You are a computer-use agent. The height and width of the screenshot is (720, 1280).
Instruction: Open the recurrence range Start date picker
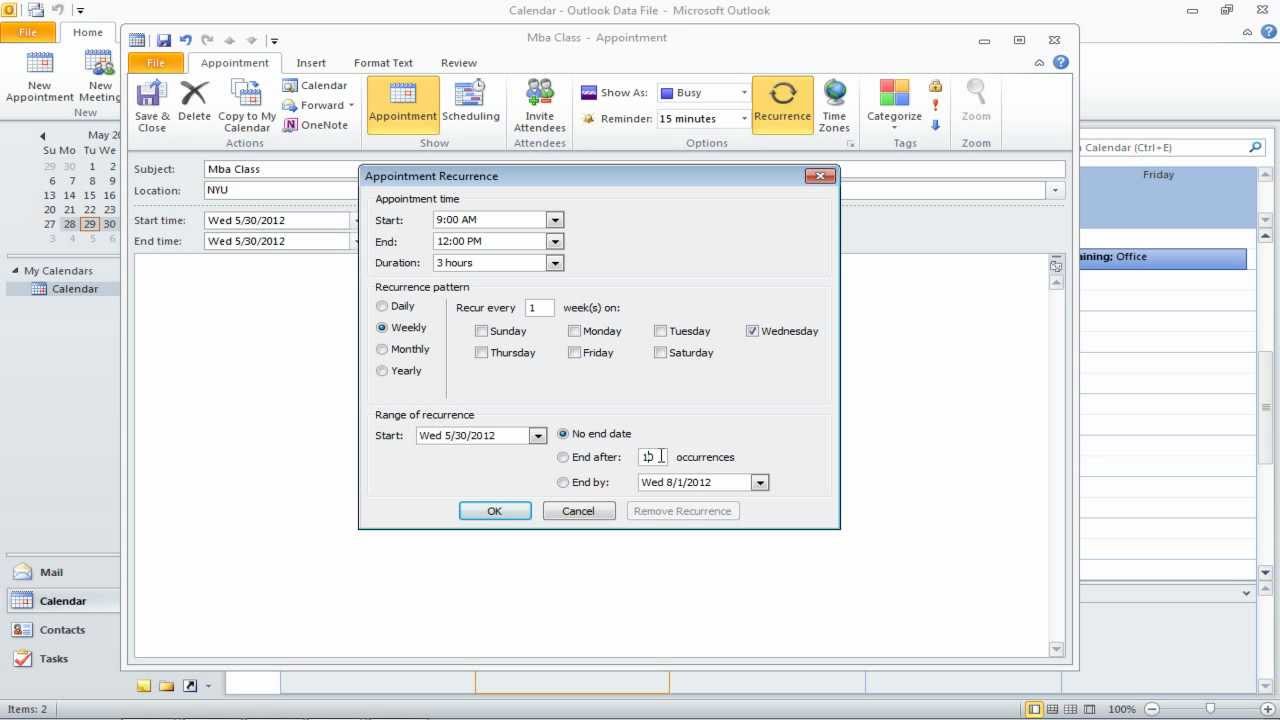pyautogui.click(x=538, y=436)
